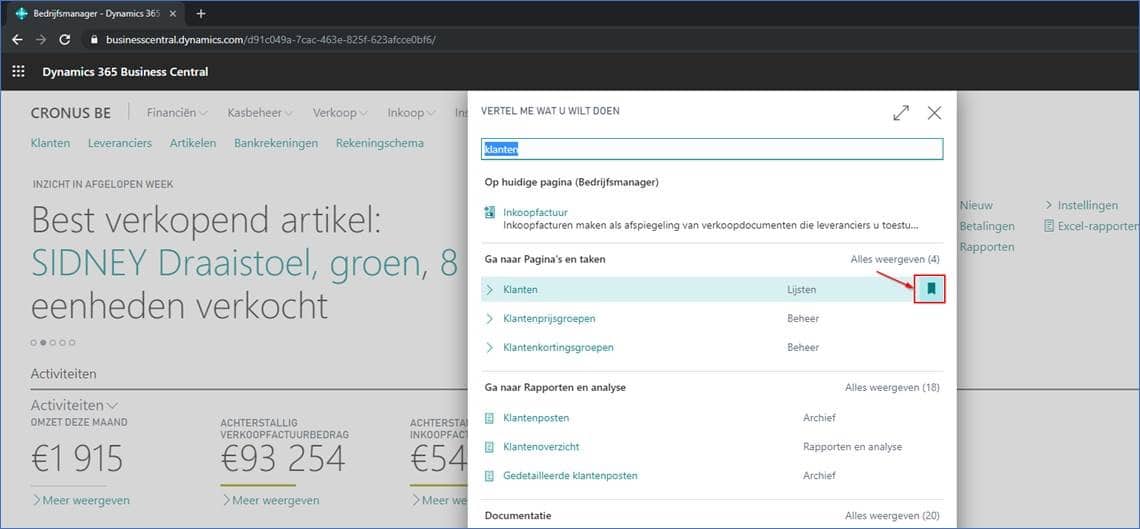Select the first headline carousel dot

[33, 342]
